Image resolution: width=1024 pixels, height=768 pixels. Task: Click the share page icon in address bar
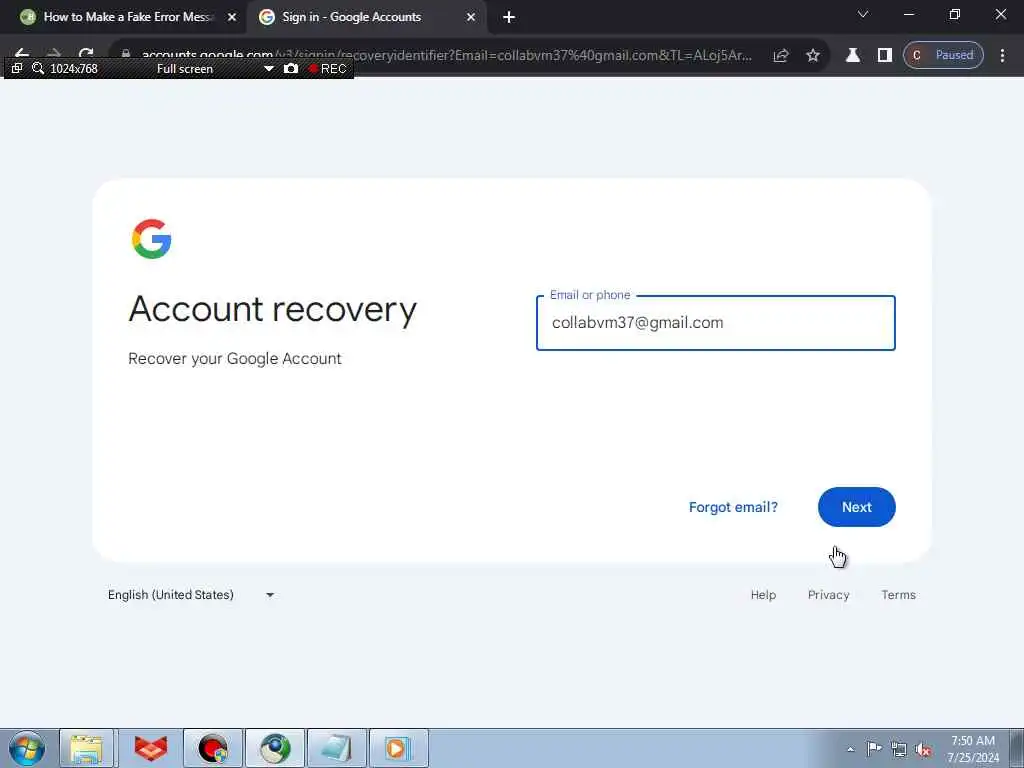(780, 56)
